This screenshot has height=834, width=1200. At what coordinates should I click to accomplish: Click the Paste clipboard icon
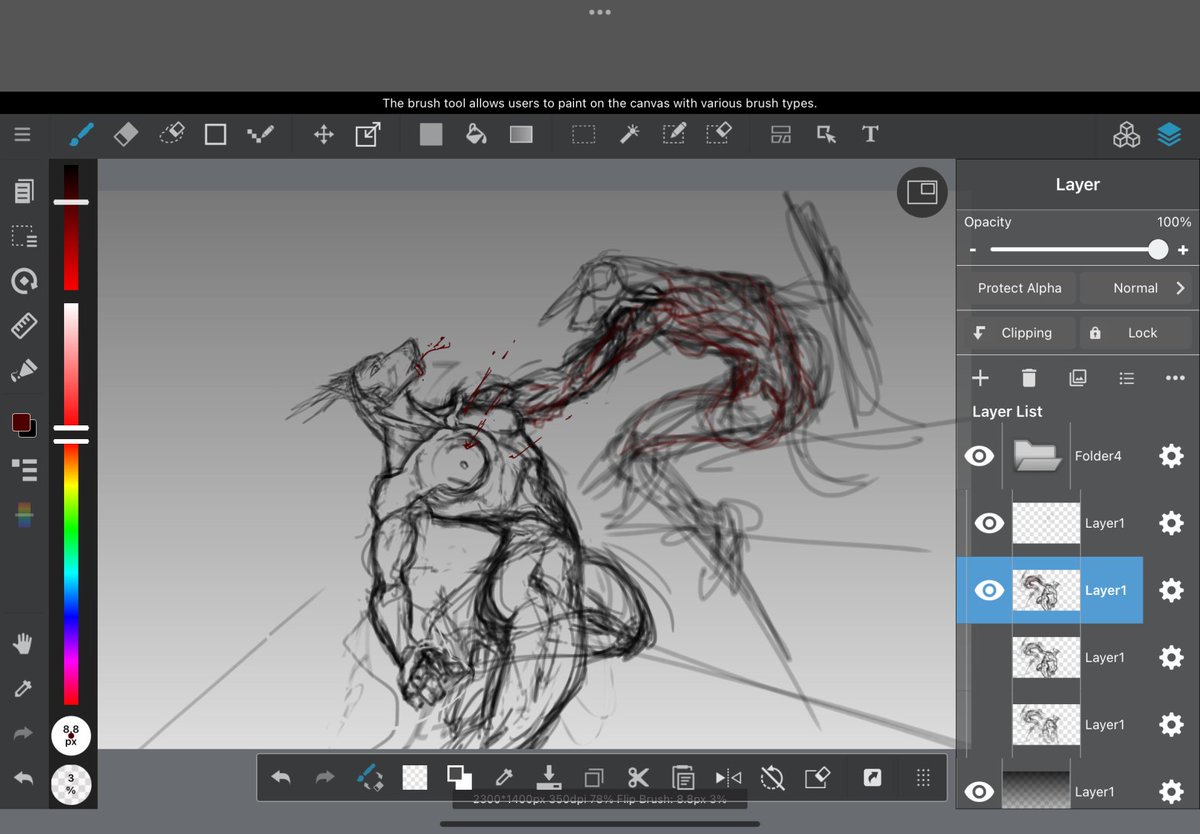[683, 777]
